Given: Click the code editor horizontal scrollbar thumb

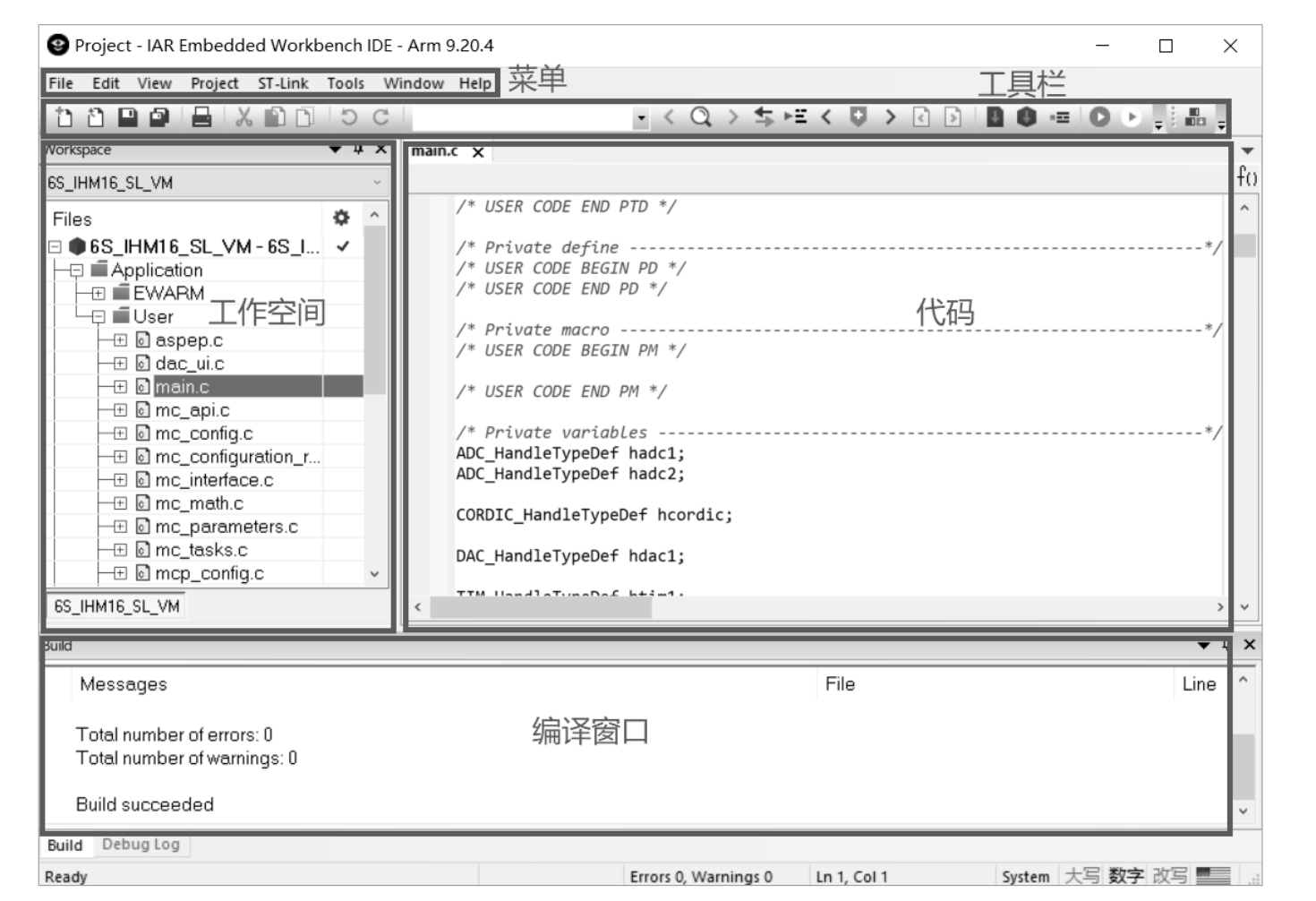Looking at the screenshot, I should coord(541,607).
